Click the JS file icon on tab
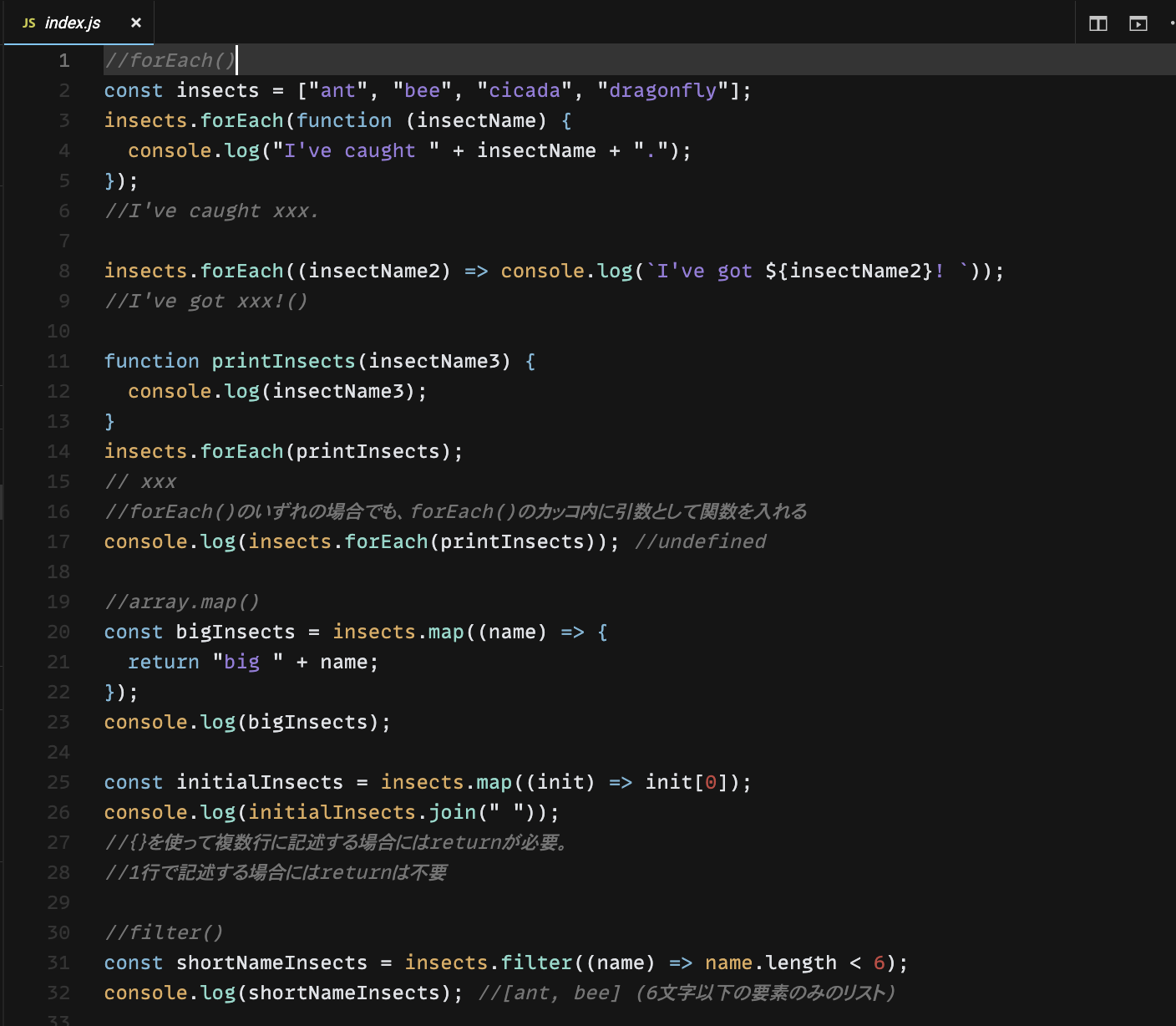The height and width of the screenshot is (1026, 1176). [29, 23]
